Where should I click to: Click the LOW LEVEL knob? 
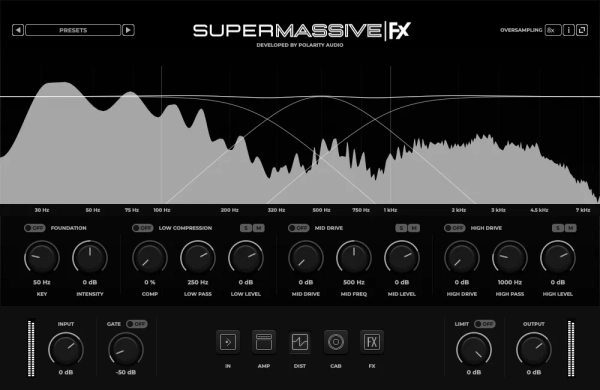tap(246, 258)
